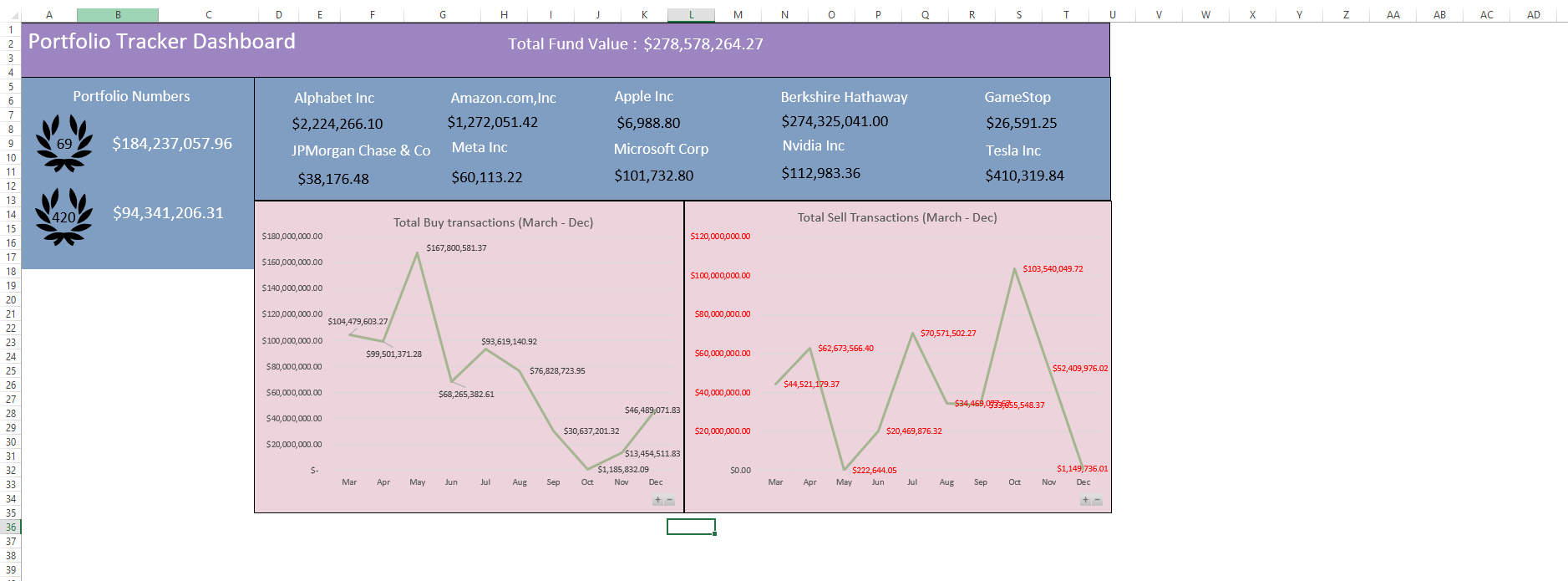Screen dimensions: 1568x581
Task: Click the Select All corner triangle
Action: tap(13, 15)
